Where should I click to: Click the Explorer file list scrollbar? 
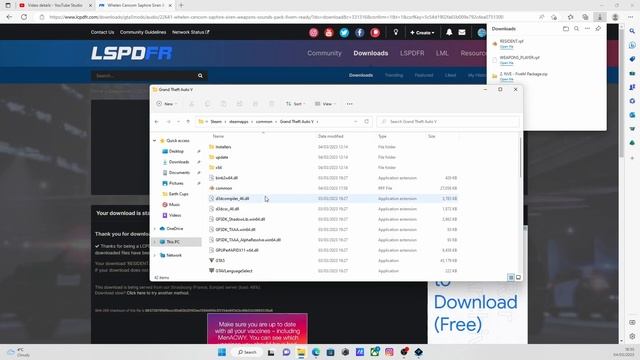[520, 157]
